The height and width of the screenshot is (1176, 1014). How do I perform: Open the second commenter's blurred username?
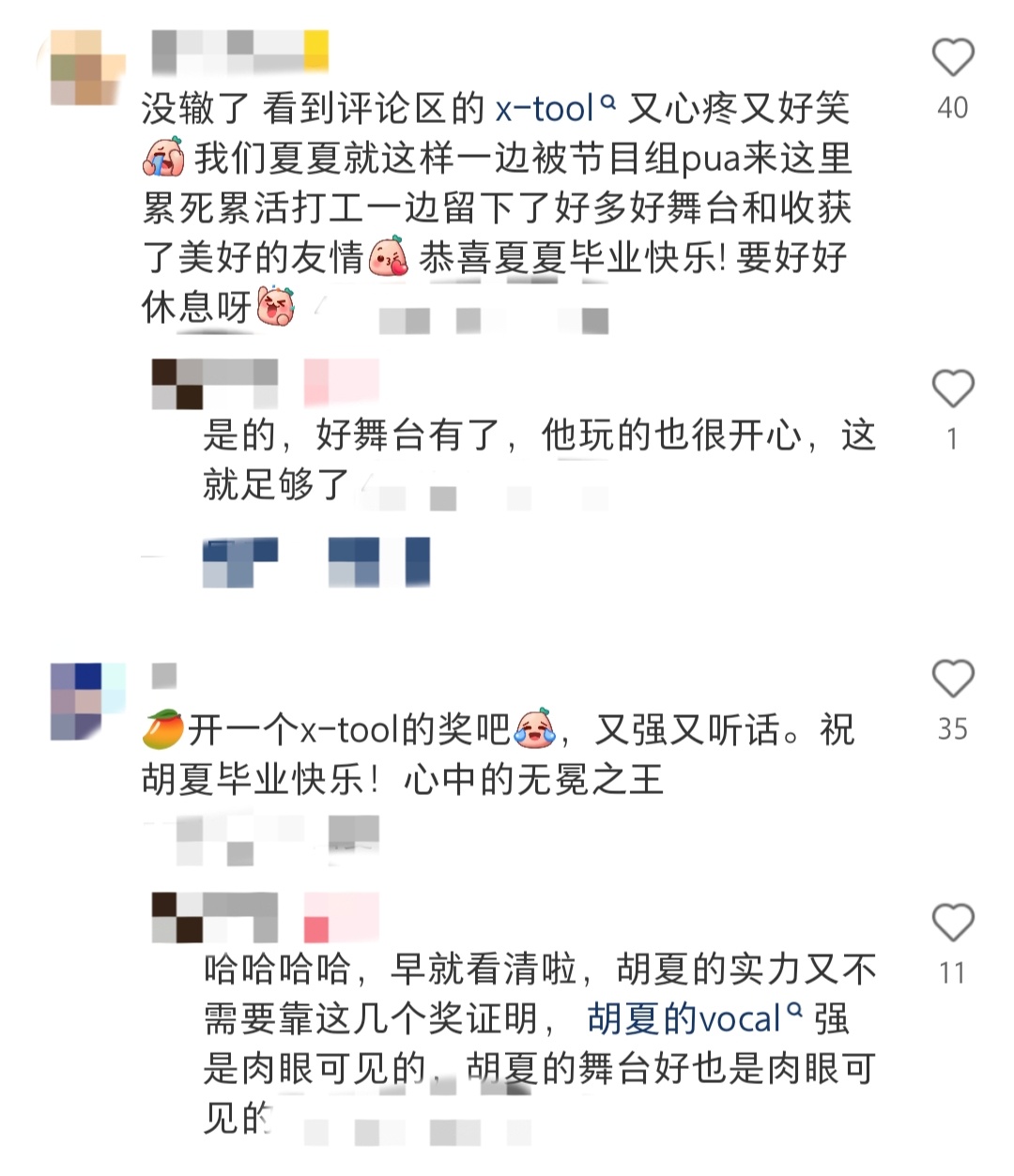pyautogui.click(x=164, y=675)
